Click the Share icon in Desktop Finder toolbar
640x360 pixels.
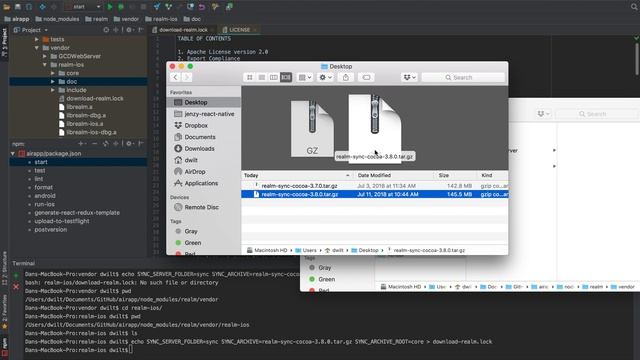[346, 77]
